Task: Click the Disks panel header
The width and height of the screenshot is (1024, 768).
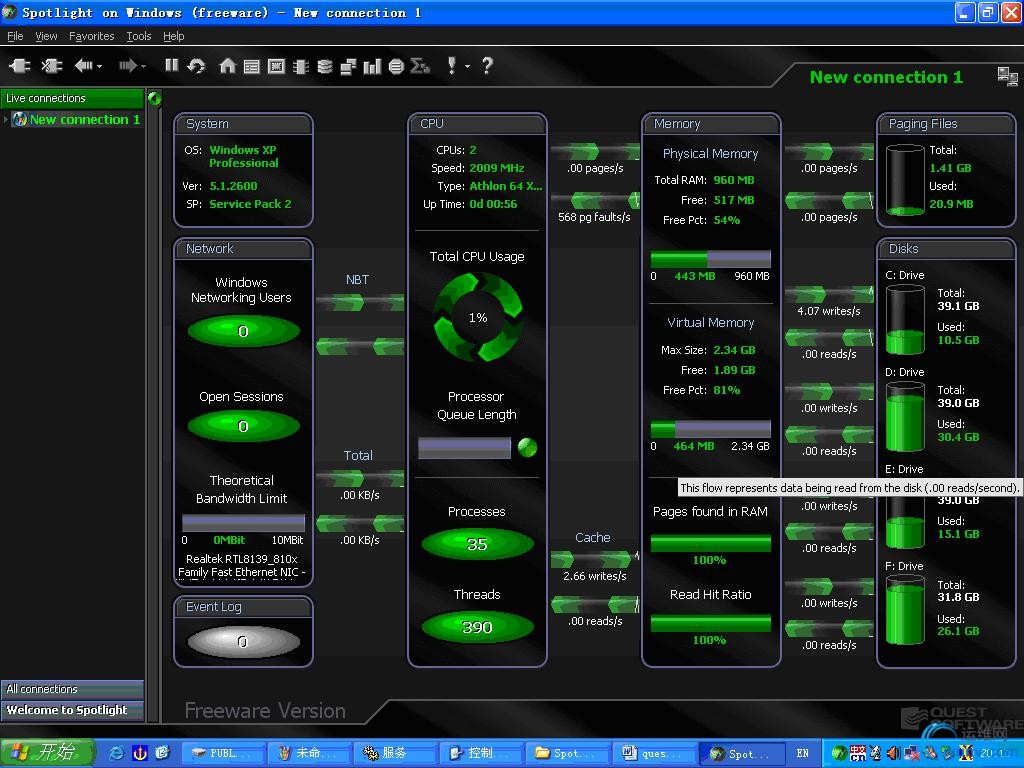Action: pos(945,249)
